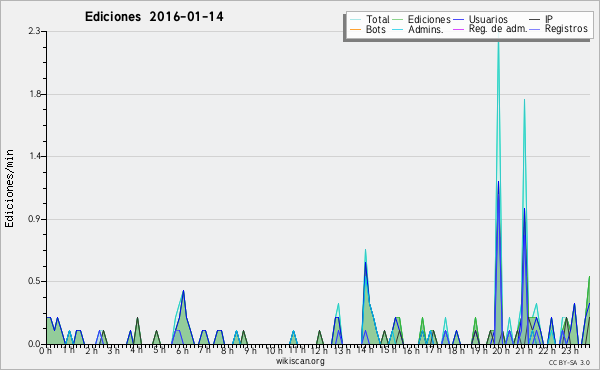Click the '0.5' y-axis value
Screen dimensions: 600x370
[35, 281]
